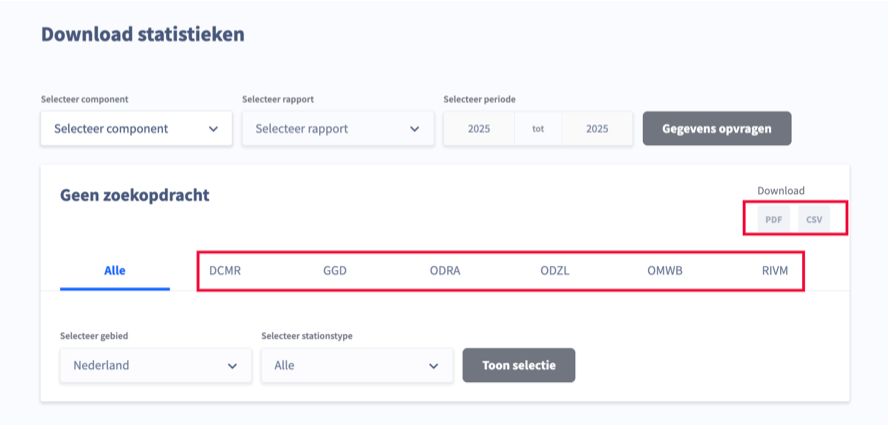The height and width of the screenshot is (425, 889).
Task: Select the ODZL tab
Action: pyautogui.click(x=555, y=270)
